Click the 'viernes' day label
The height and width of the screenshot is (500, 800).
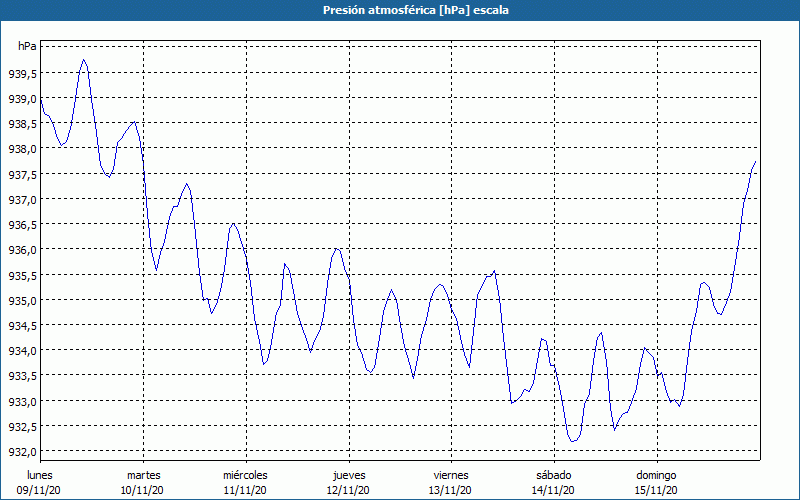pos(451,475)
